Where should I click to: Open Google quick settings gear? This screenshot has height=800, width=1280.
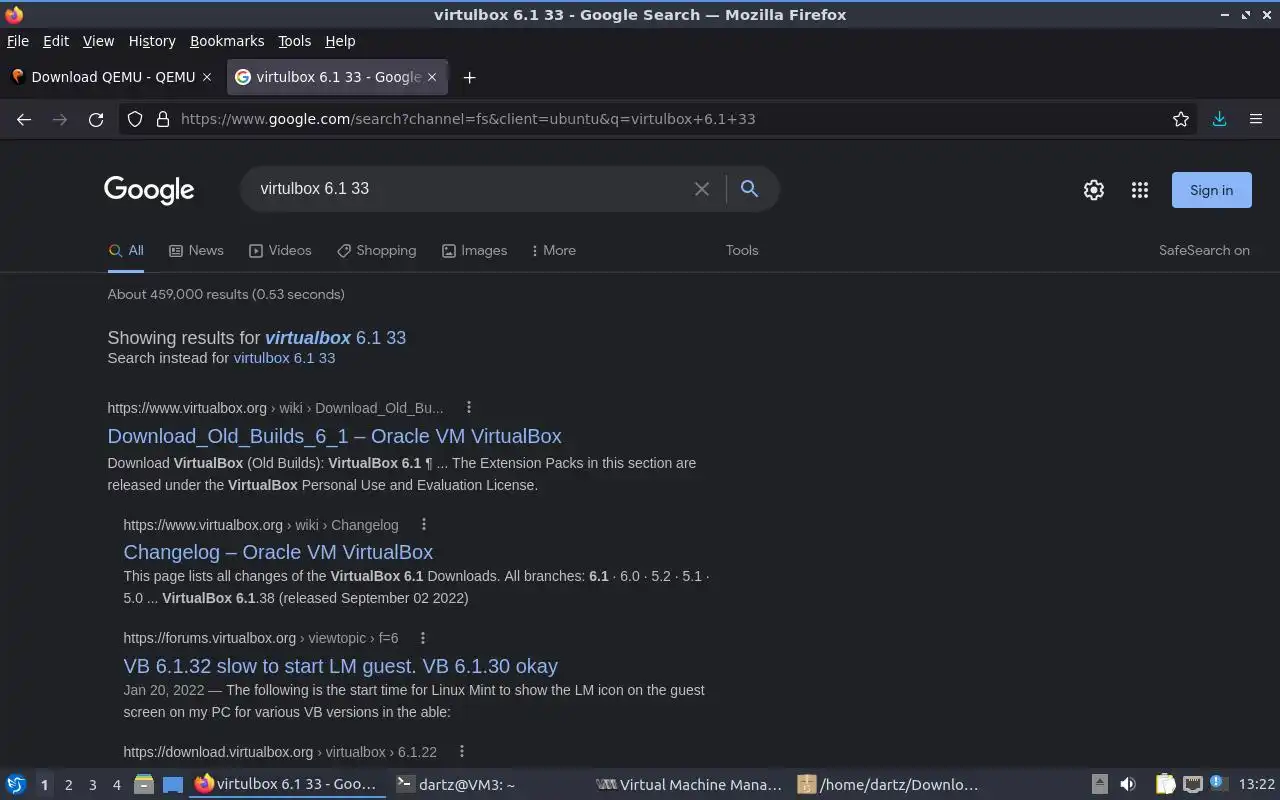coord(1094,190)
